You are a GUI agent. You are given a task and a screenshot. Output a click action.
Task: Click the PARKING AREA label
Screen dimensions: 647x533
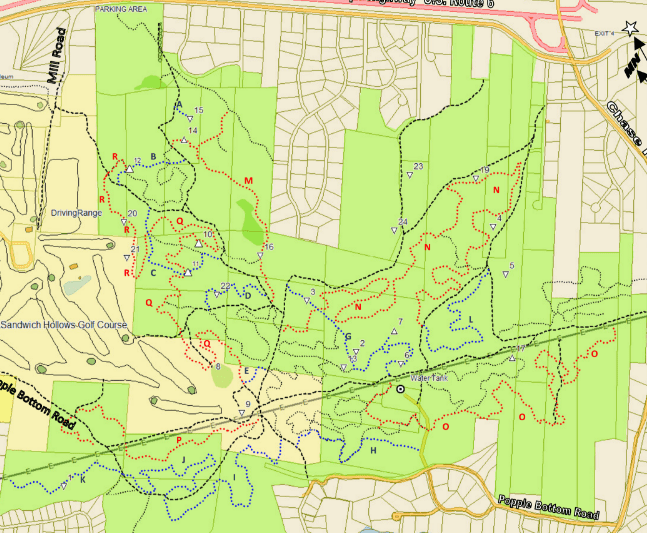128,8
